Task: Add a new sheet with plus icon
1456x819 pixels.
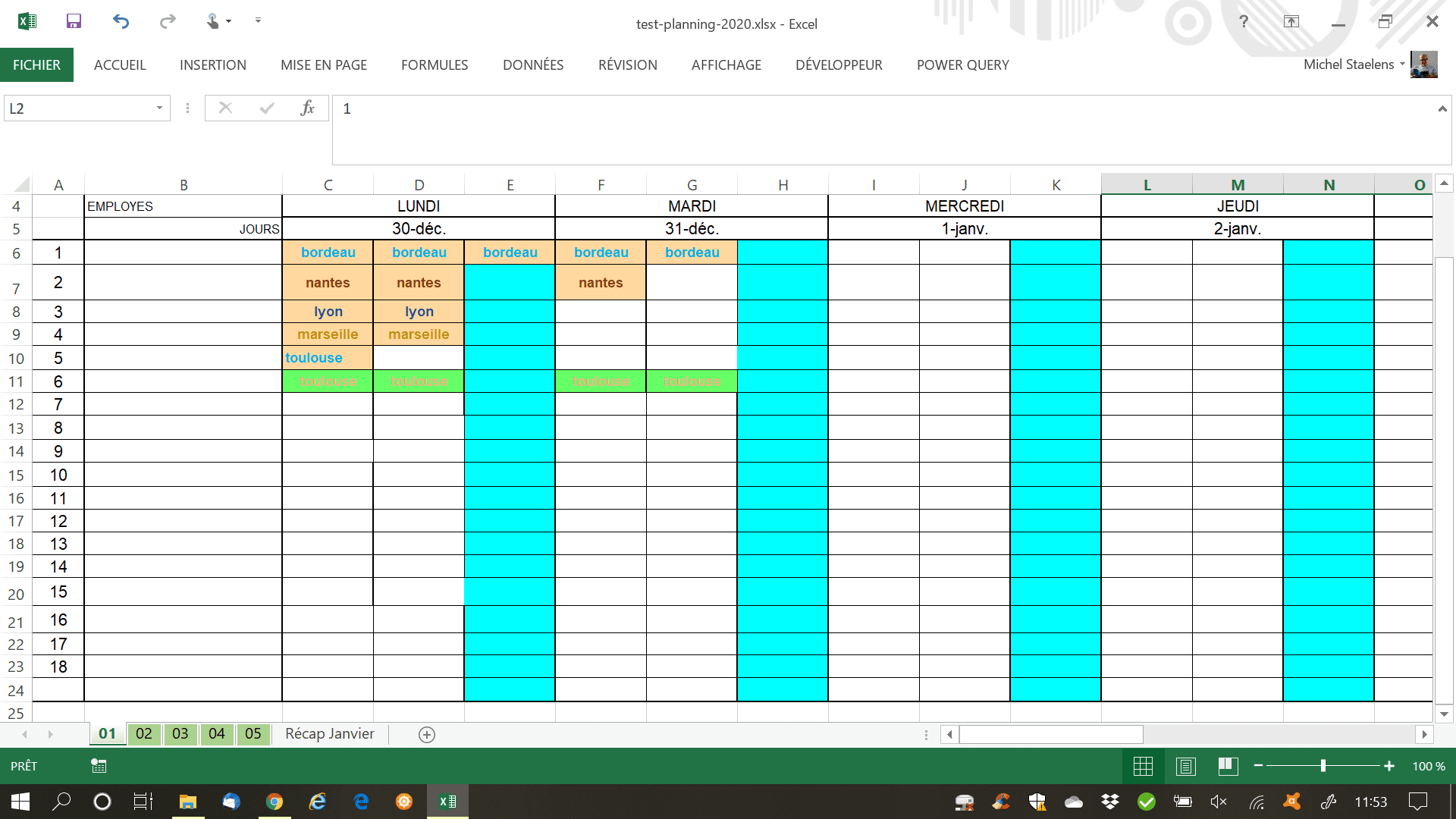Action: [427, 734]
